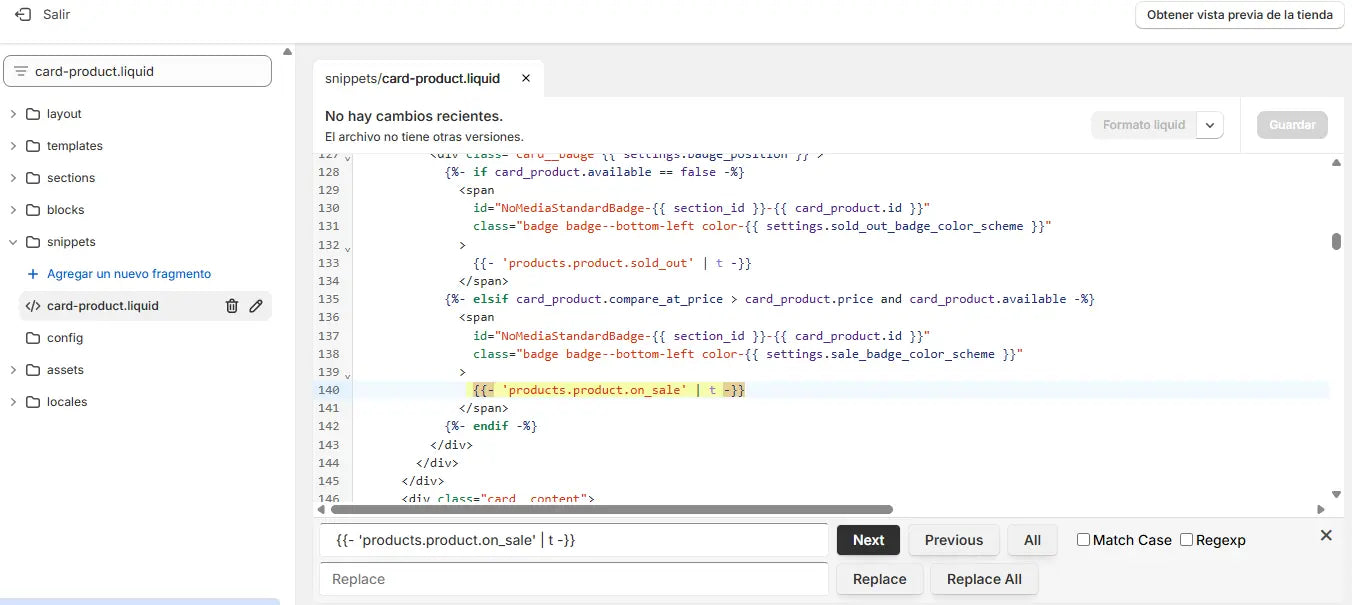The width and height of the screenshot is (1352, 605).
Task: Enable the Regexp checkbox
Action: (x=1186, y=540)
